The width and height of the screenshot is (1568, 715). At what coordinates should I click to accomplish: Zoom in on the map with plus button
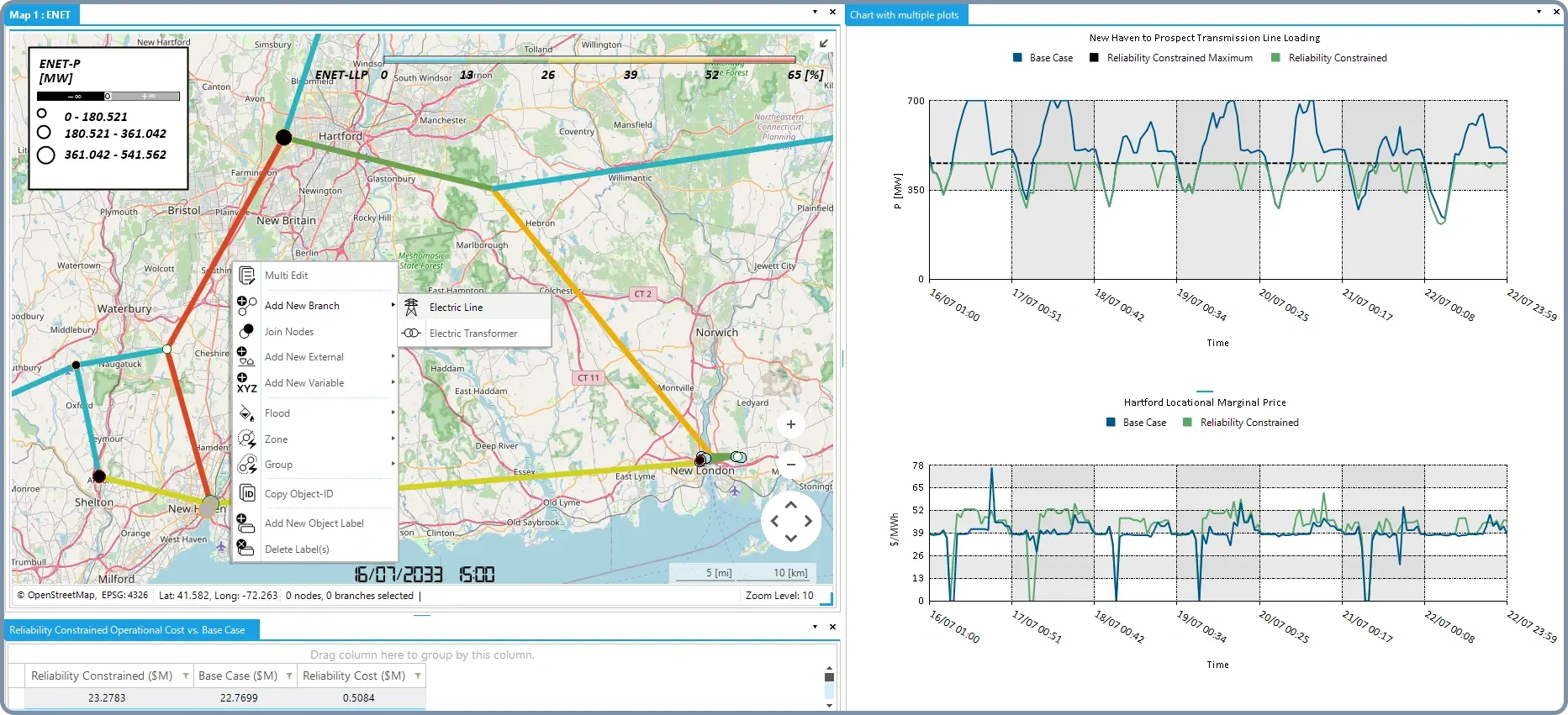click(790, 424)
